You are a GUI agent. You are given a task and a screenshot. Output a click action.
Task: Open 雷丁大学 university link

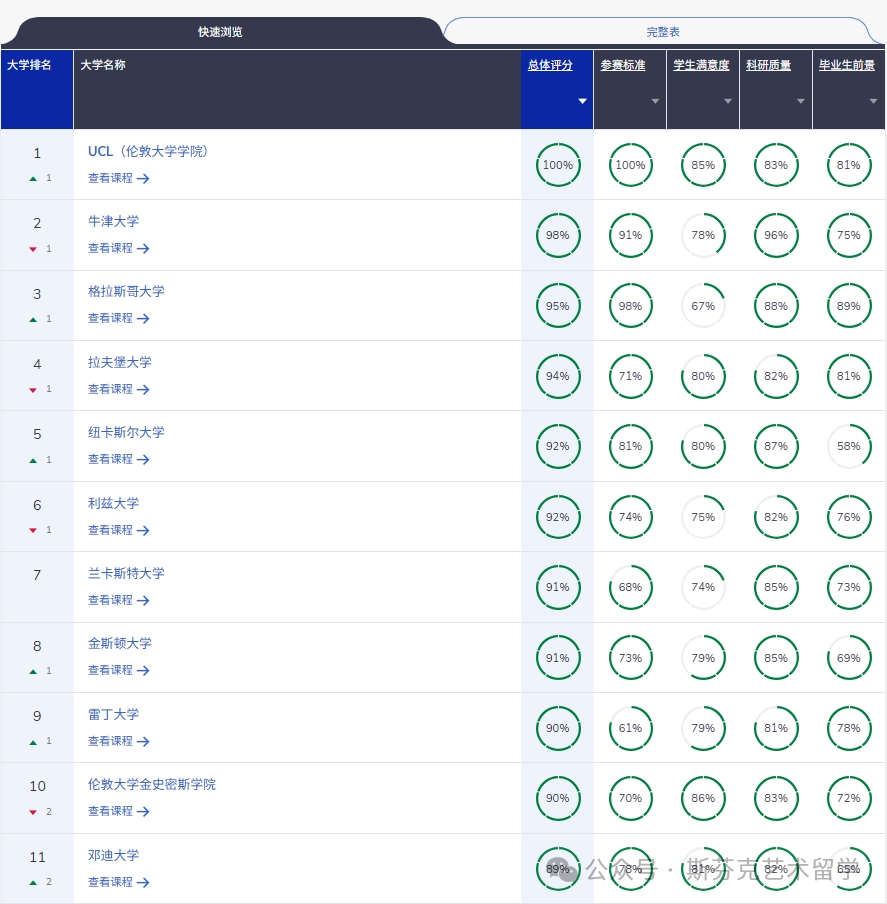(x=114, y=714)
